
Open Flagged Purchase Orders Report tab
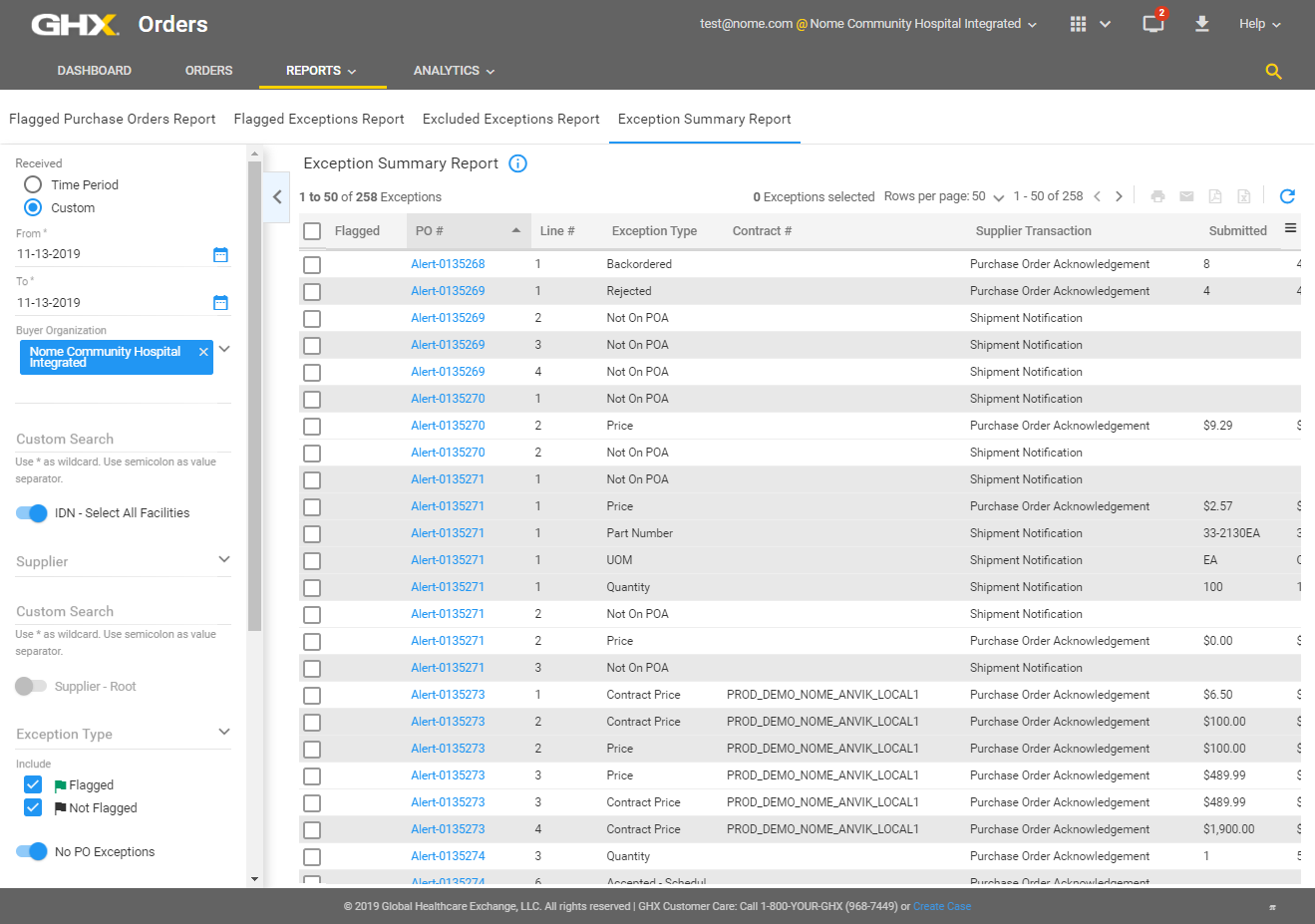[x=113, y=119]
